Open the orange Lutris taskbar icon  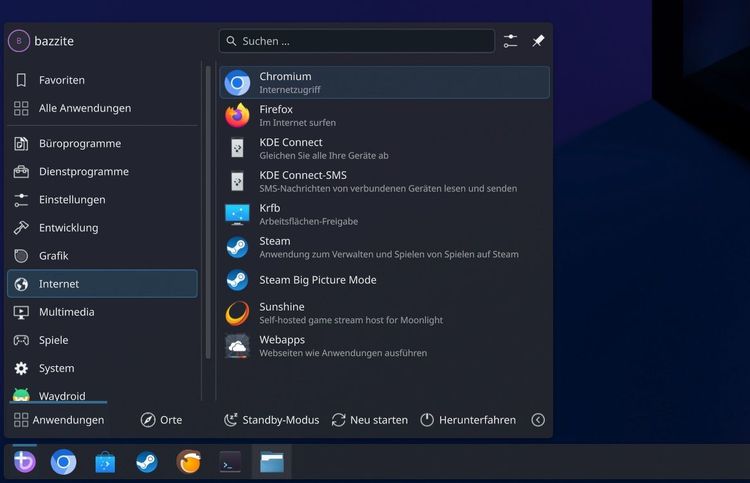click(188, 462)
